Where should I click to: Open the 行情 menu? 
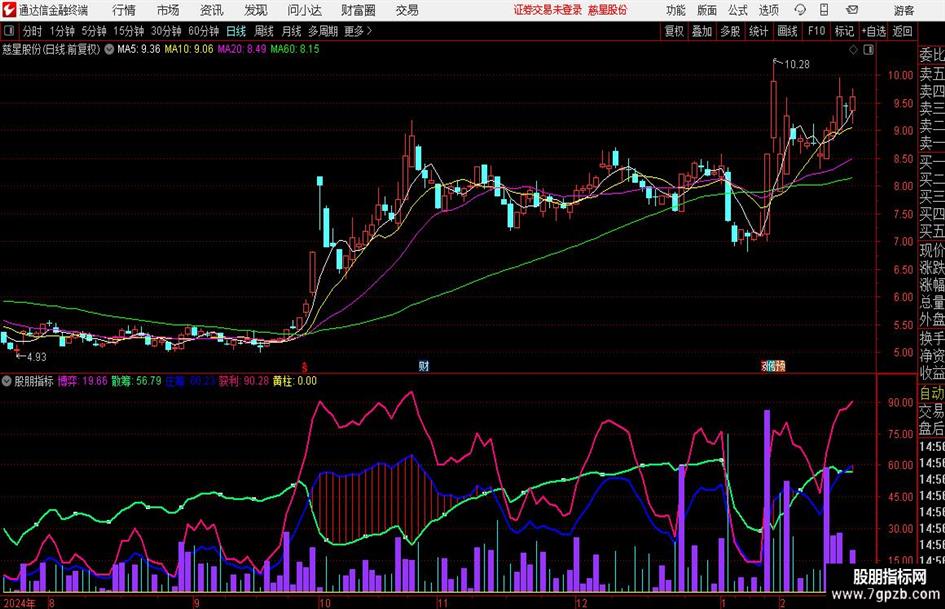124,10
